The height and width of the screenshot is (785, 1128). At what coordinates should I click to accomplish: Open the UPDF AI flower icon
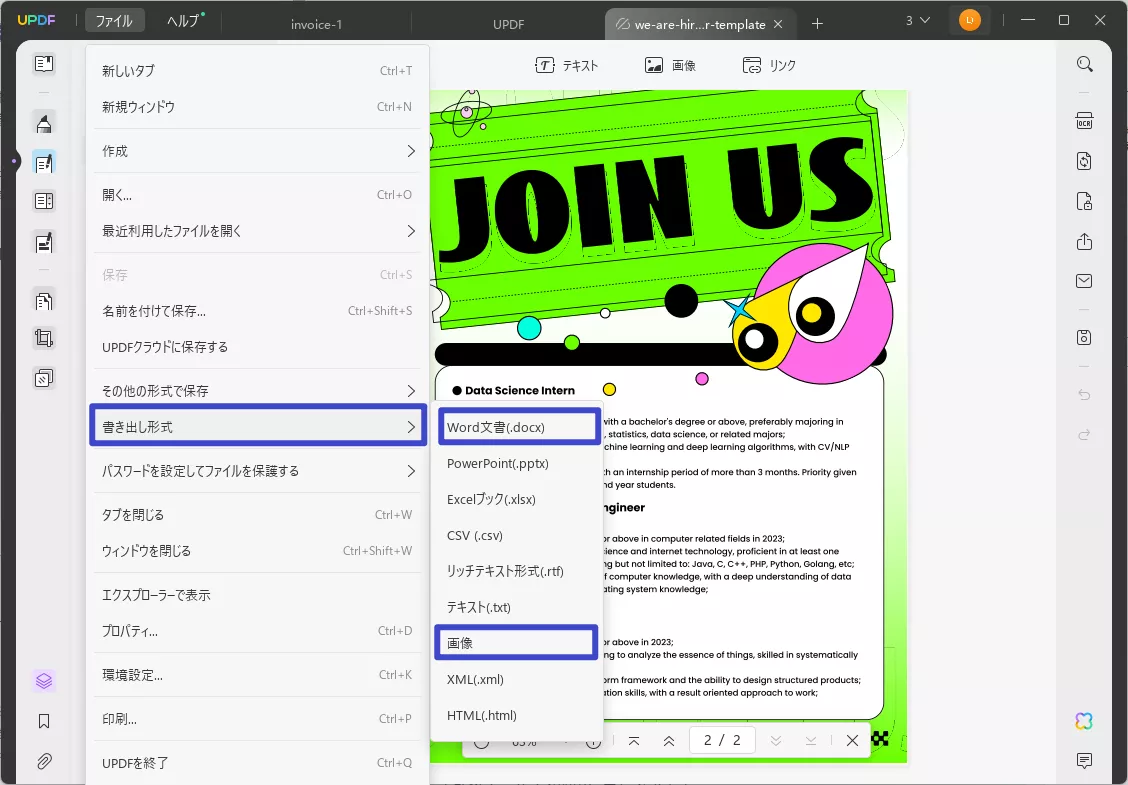1084,720
